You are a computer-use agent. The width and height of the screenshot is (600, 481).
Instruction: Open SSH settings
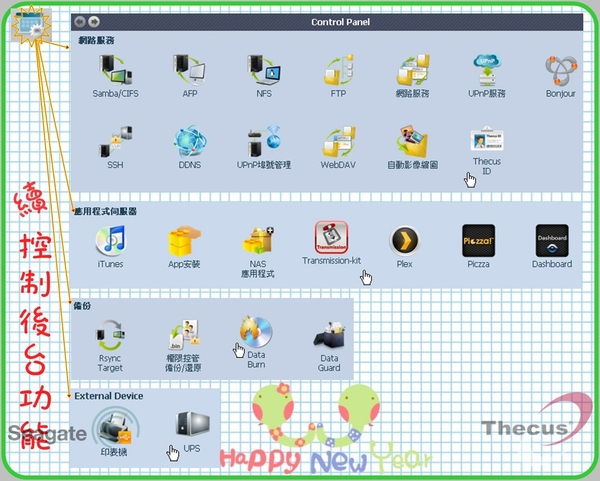pos(116,142)
